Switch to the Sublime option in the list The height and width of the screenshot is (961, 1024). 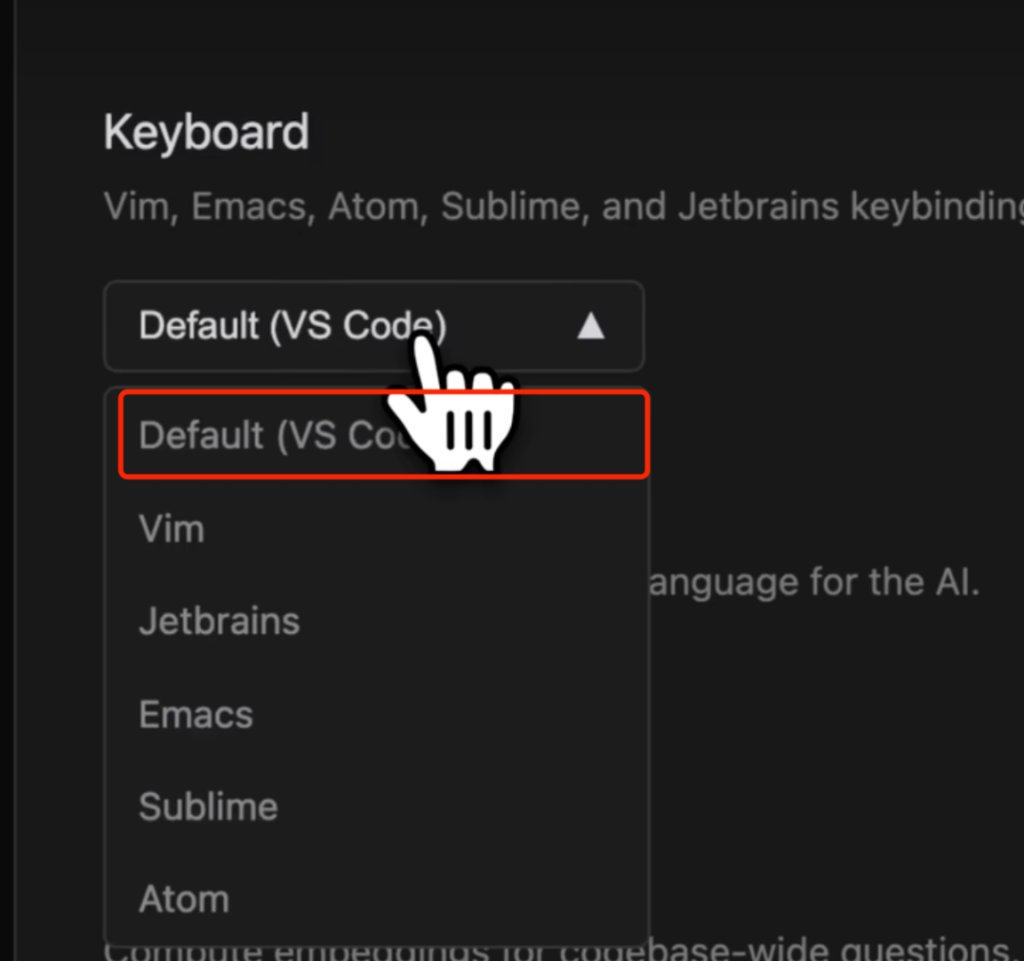coord(208,806)
